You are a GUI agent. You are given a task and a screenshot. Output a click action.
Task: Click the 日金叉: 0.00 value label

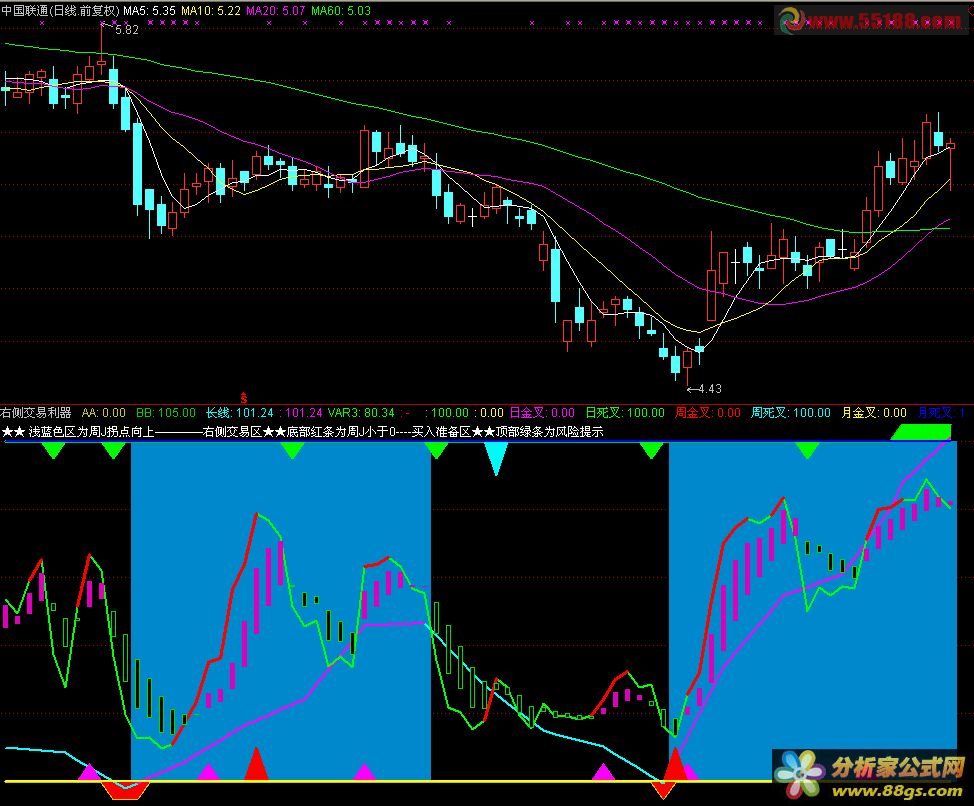(542, 412)
